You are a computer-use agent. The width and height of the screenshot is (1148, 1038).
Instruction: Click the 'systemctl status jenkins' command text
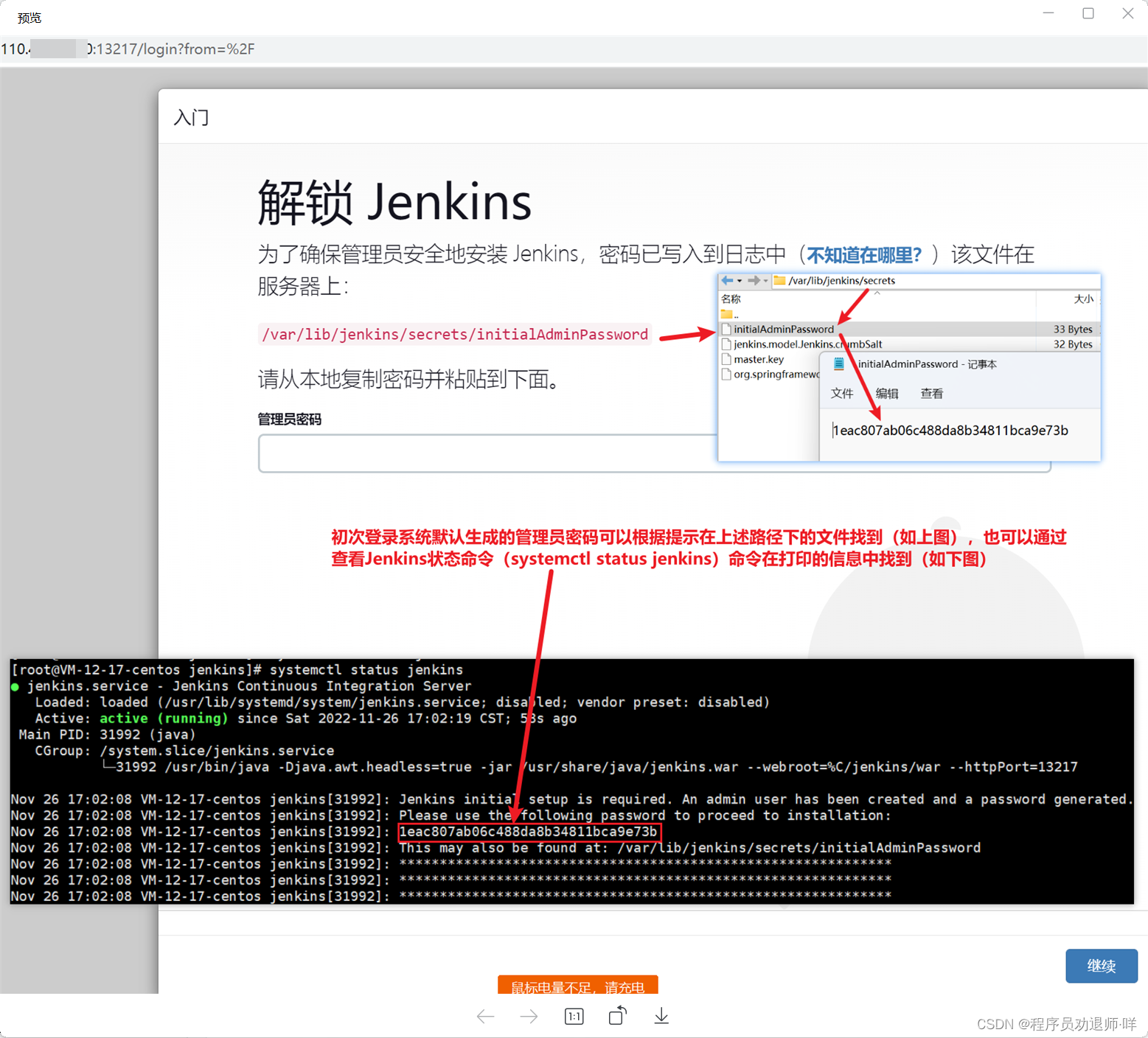coord(366,669)
